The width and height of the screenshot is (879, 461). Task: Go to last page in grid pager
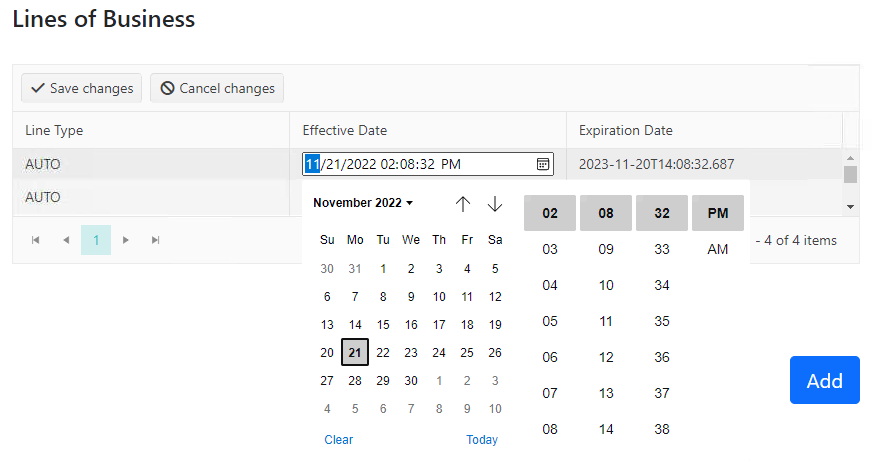click(156, 240)
